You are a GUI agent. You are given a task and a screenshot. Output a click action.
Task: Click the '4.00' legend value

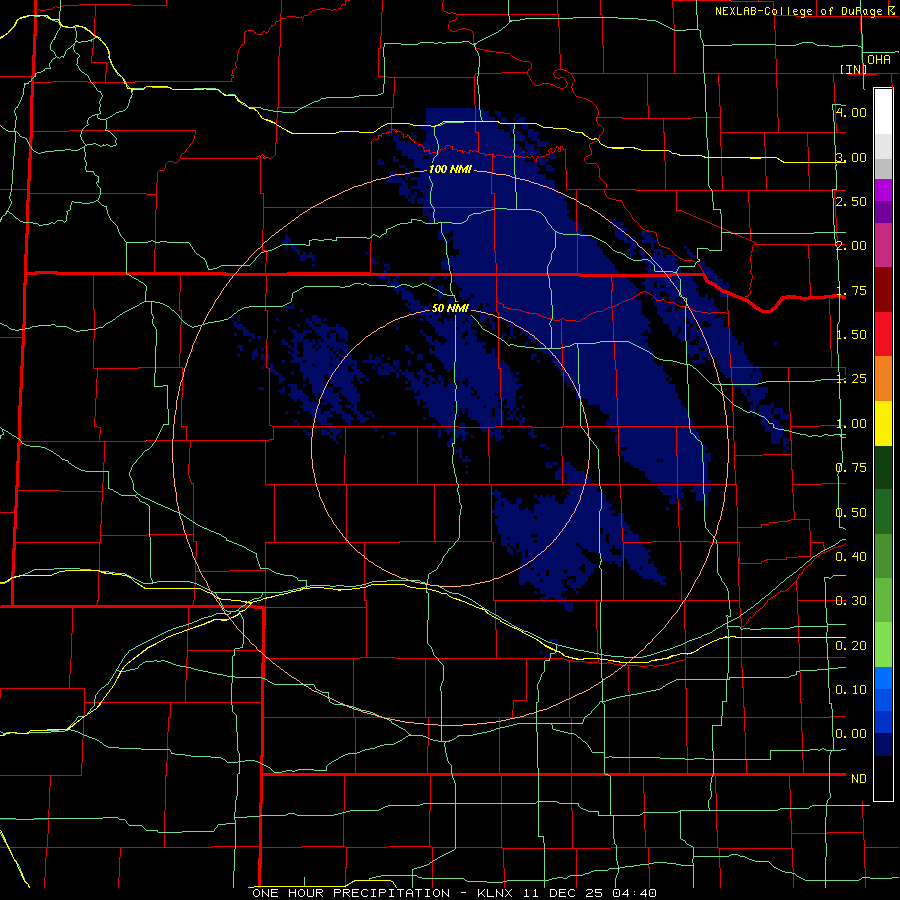point(851,112)
